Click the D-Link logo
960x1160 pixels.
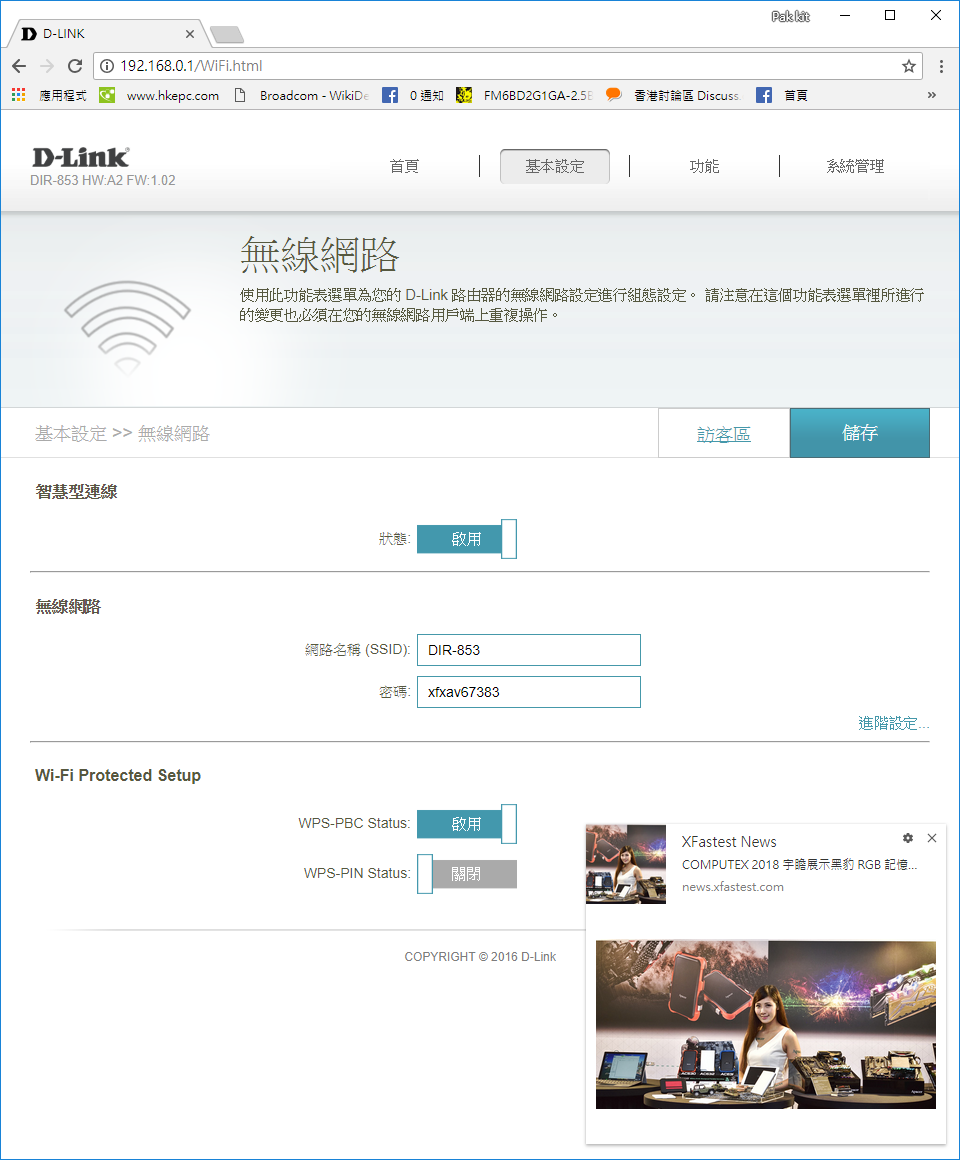click(81, 157)
